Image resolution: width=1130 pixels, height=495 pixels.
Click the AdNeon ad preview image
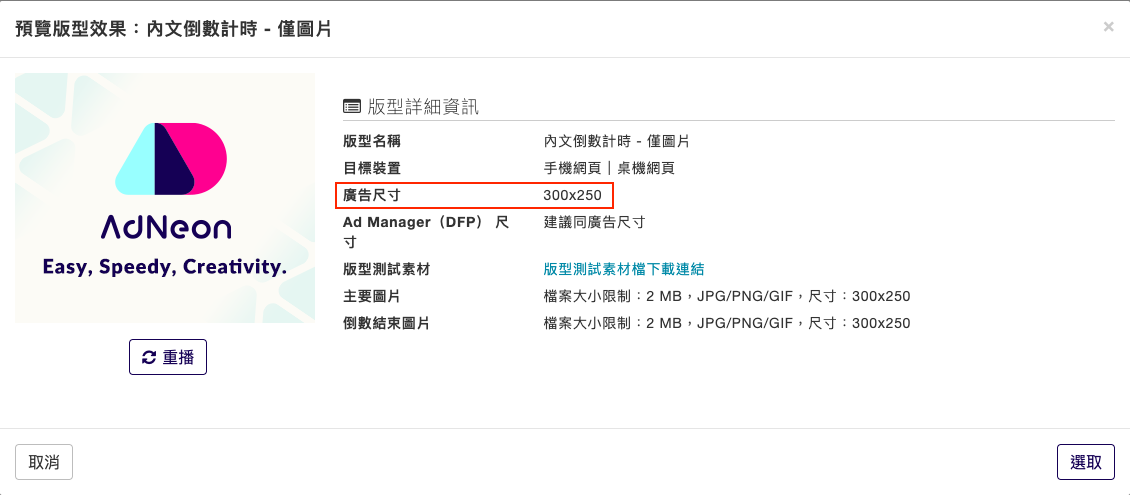coord(165,198)
